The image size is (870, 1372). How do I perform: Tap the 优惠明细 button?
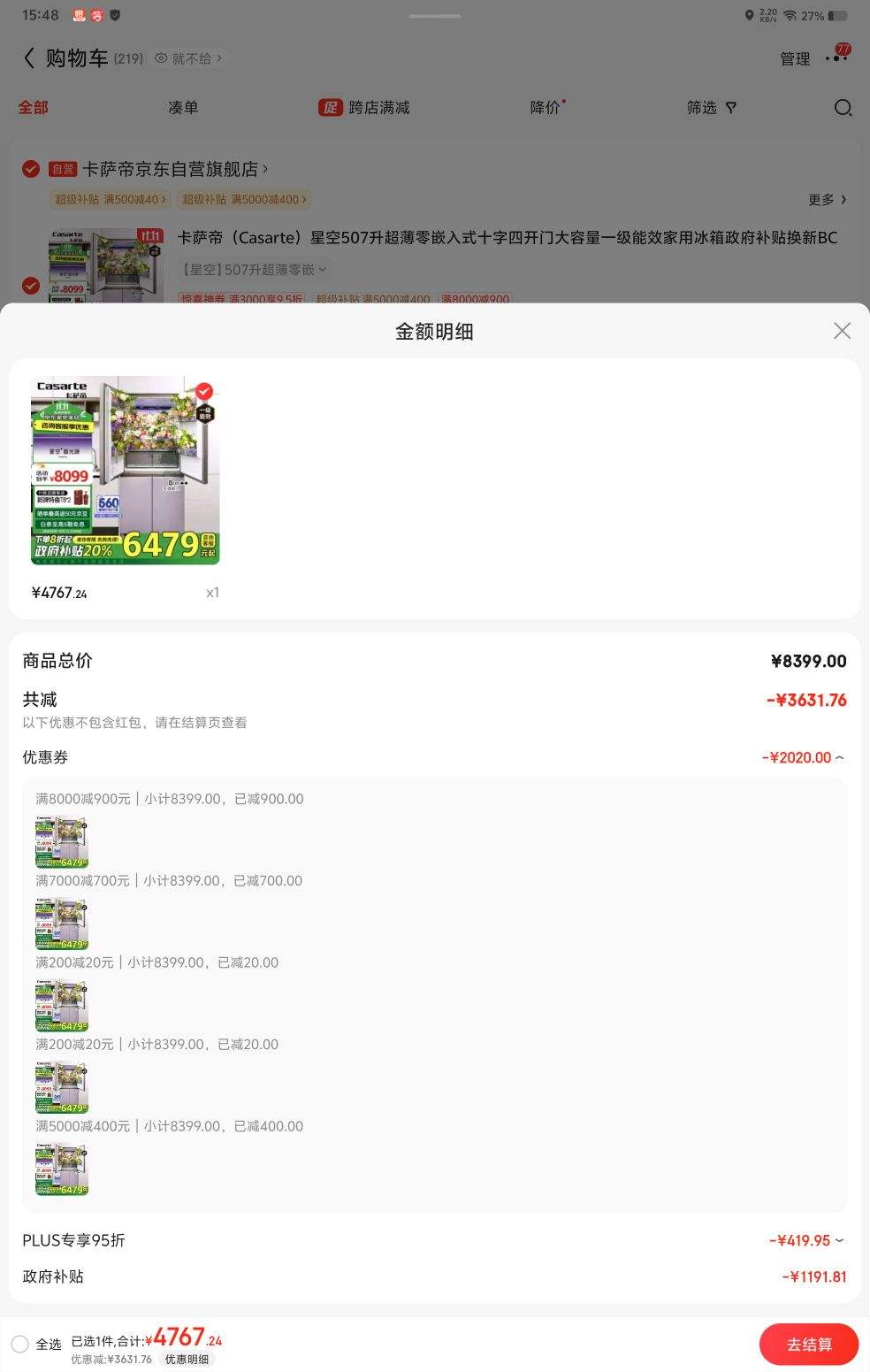187,1360
